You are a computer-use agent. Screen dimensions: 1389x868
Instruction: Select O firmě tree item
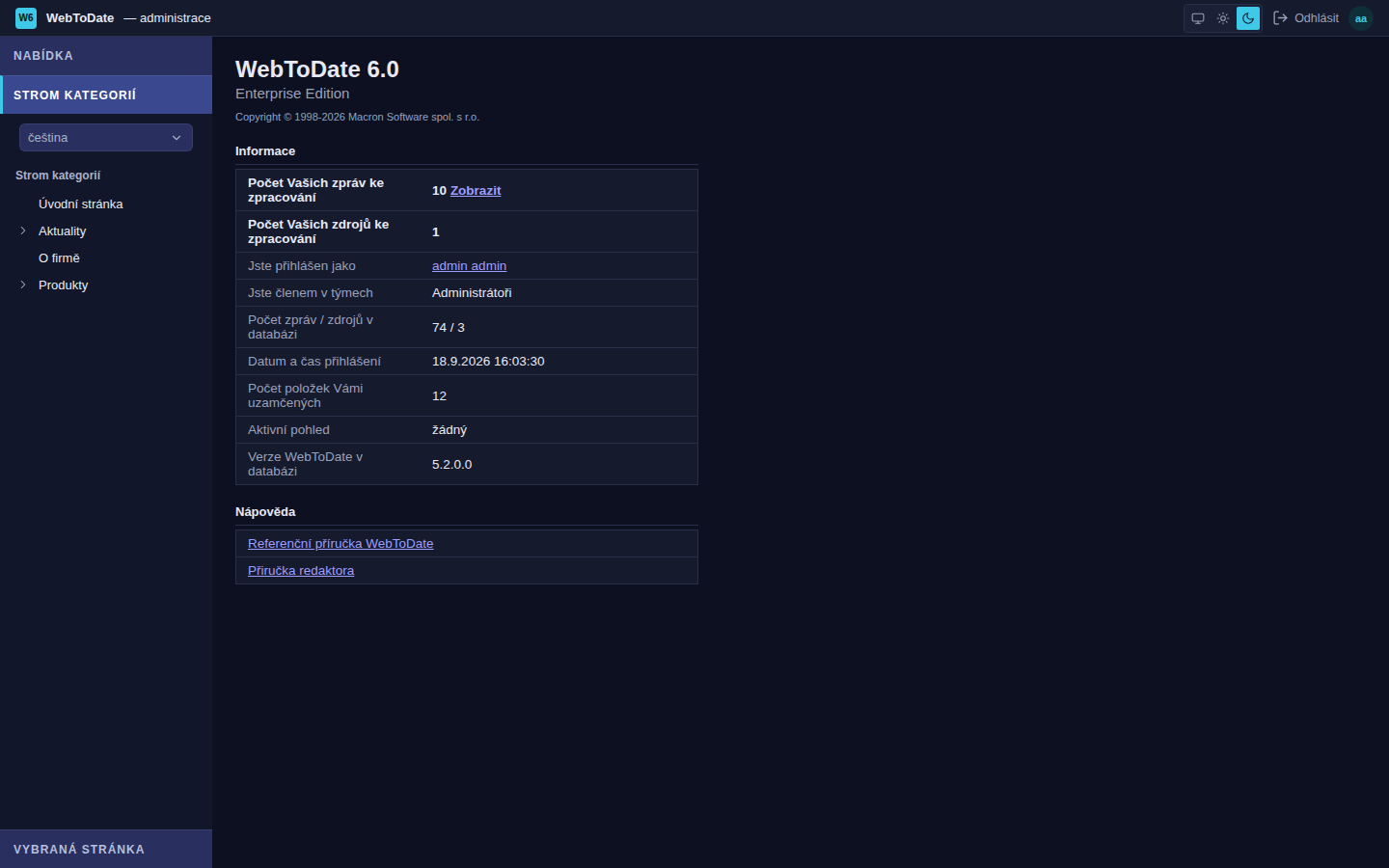tap(59, 258)
